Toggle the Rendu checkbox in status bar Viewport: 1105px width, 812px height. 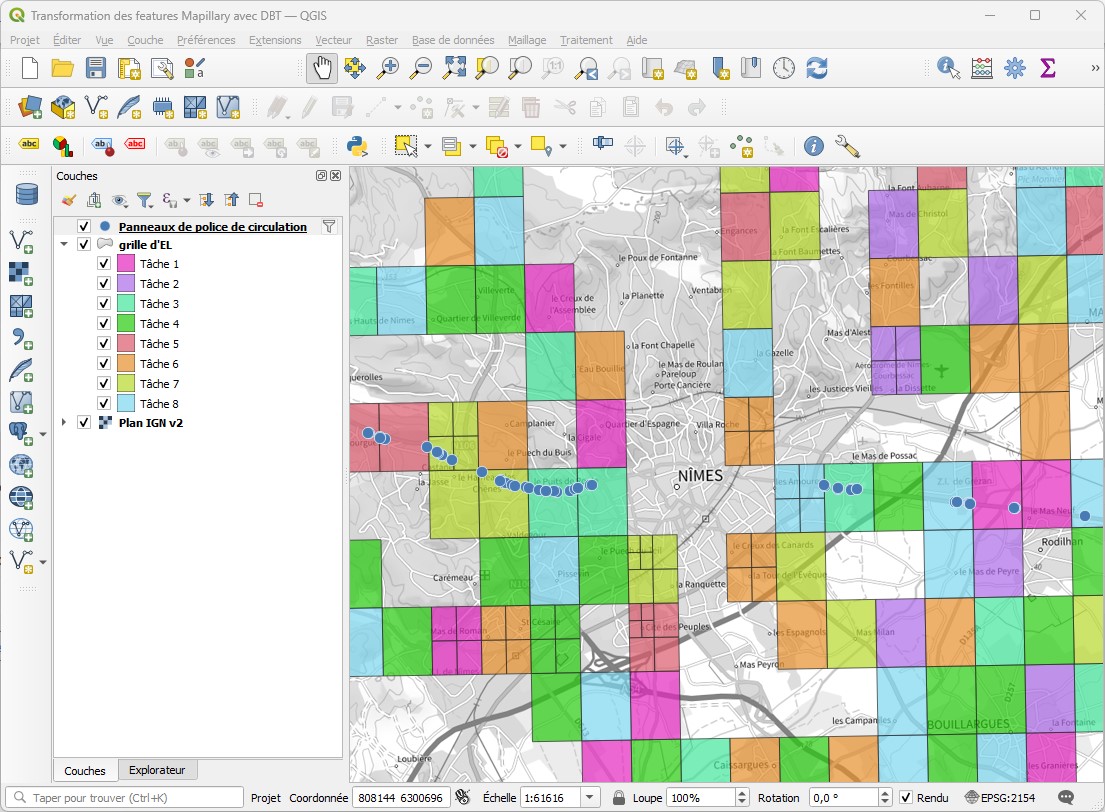pyautogui.click(x=906, y=798)
